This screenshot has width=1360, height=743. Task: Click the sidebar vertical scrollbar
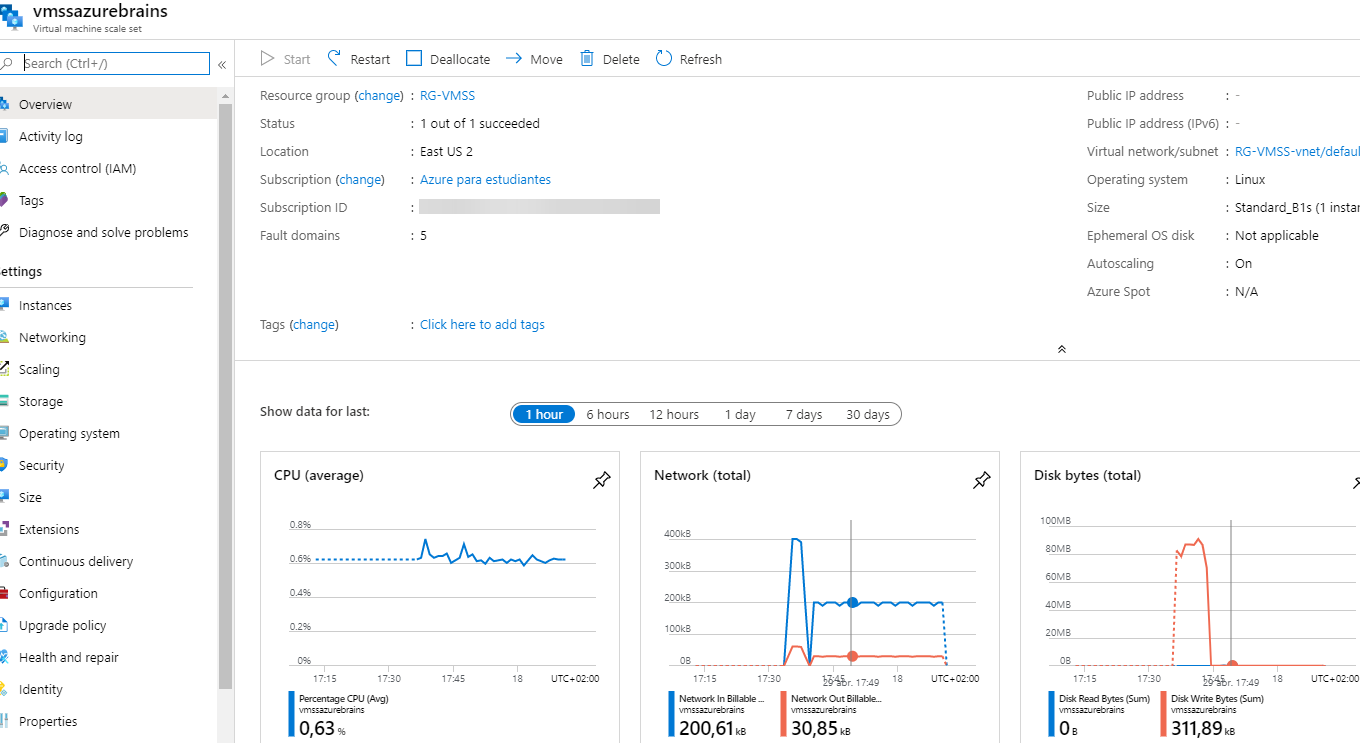tap(225, 395)
